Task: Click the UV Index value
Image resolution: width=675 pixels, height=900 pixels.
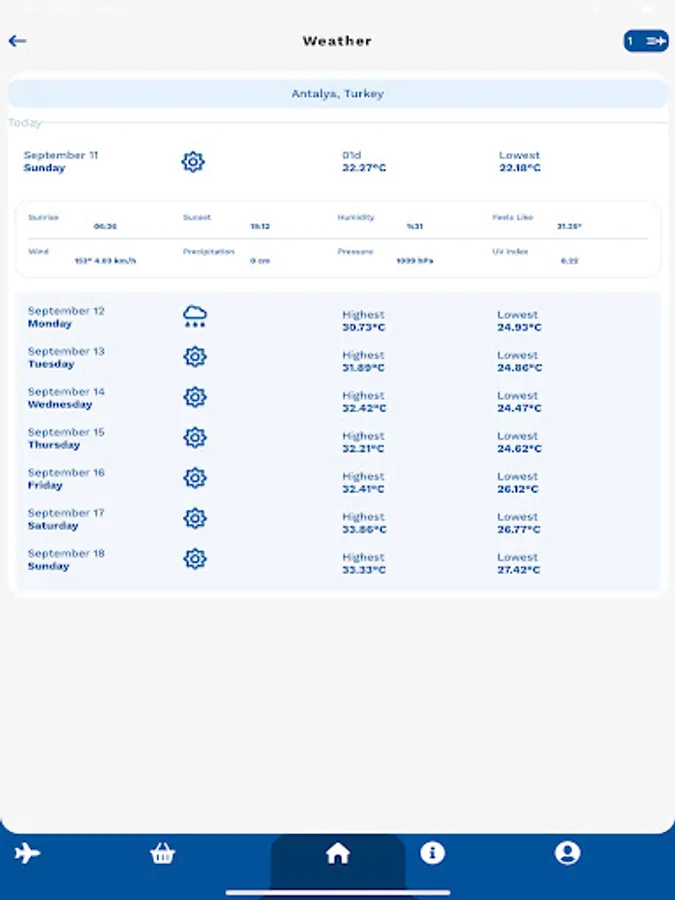Action: pos(569,261)
